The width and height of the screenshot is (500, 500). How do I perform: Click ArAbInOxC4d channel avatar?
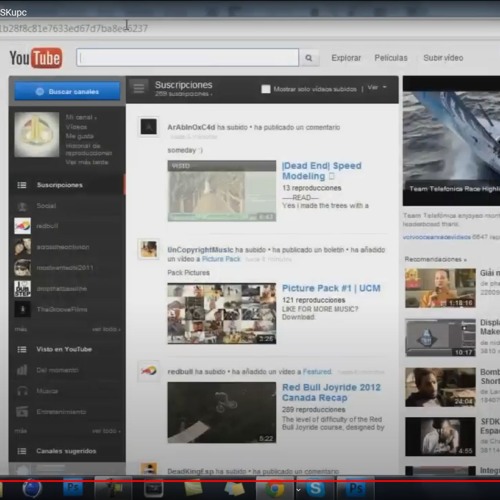tap(149, 127)
